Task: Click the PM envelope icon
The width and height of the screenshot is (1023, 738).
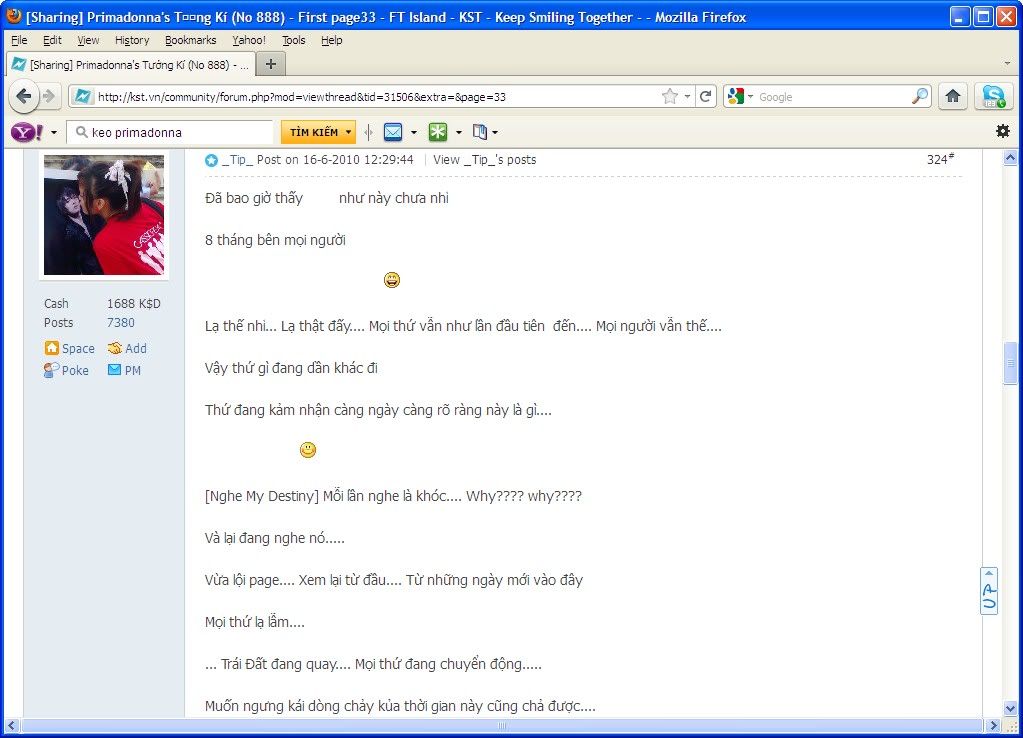Action: click(114, 370)
